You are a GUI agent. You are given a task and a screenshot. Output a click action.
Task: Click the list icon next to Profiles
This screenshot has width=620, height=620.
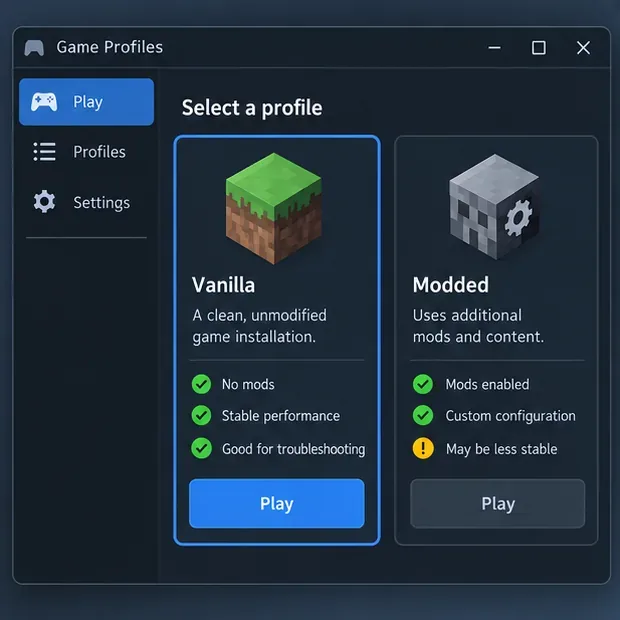pyautogui.click(x=44, y=152)
